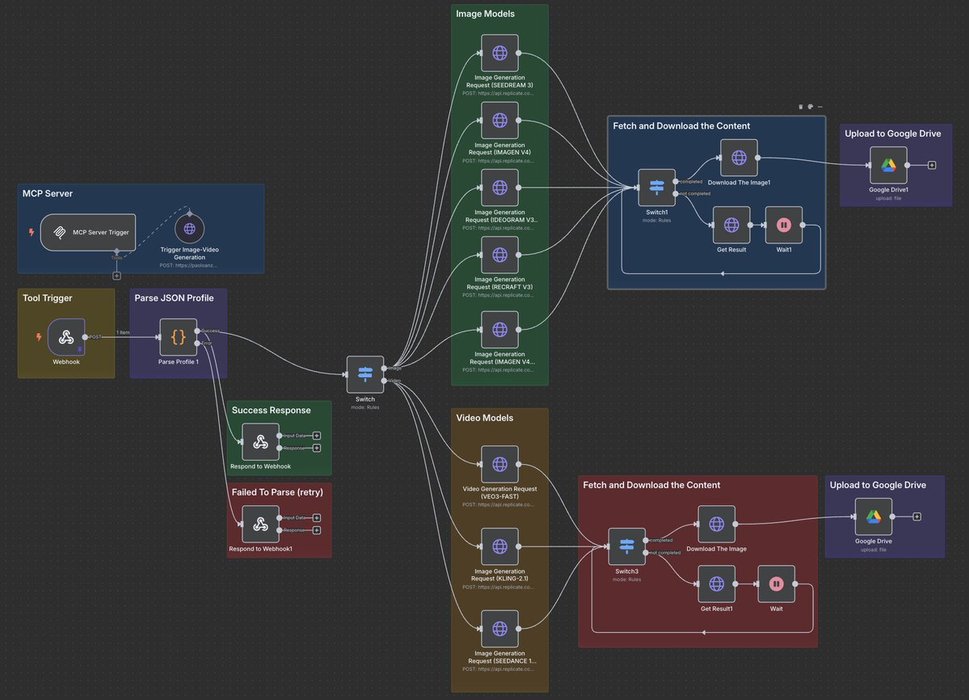Add Response connection on Respond to Webhook
Viewport: 969px width, 700px height.
pyautogui.click(x=316, y=448)
